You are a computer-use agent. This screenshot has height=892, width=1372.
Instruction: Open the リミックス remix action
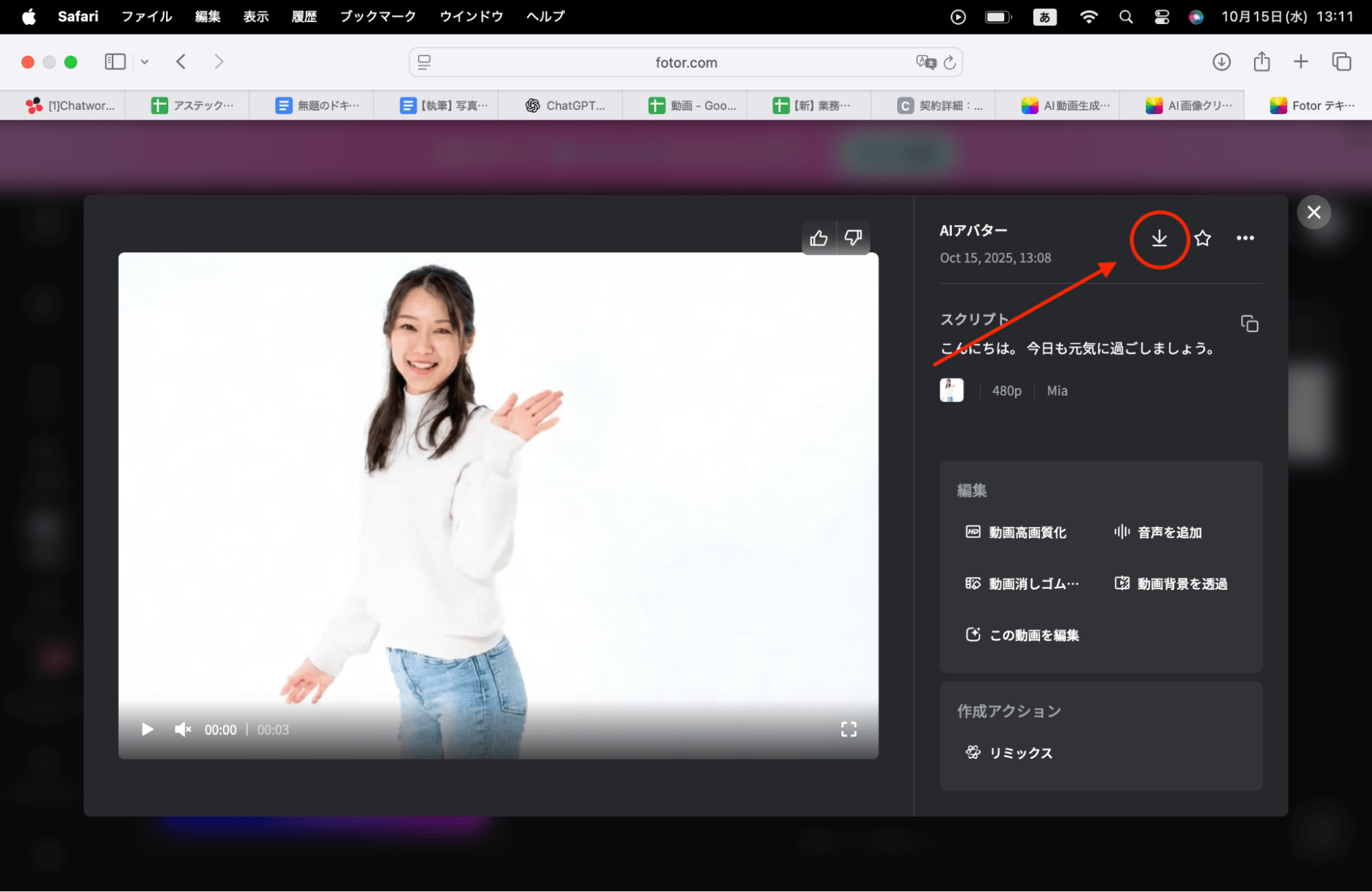pos(1020,752)
